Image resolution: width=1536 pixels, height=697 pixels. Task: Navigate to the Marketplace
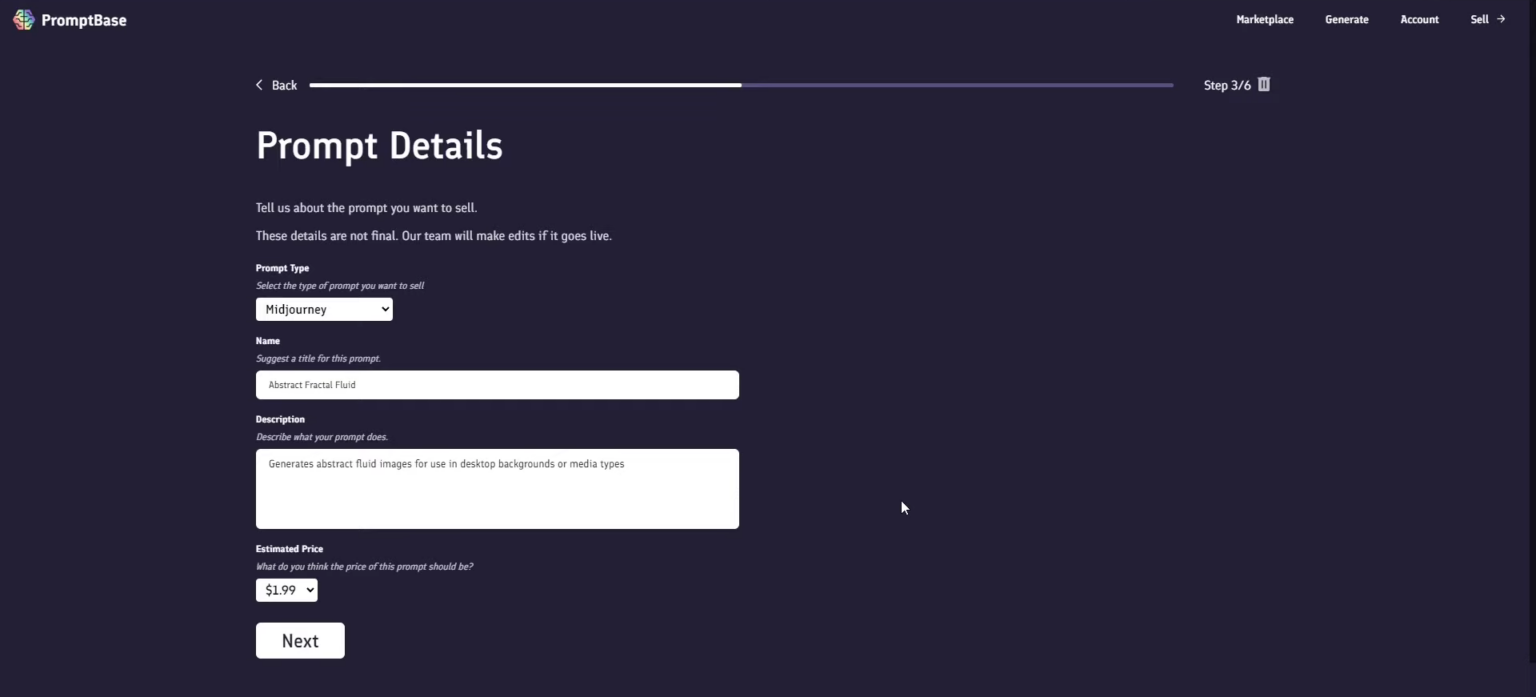point(1264,19)
